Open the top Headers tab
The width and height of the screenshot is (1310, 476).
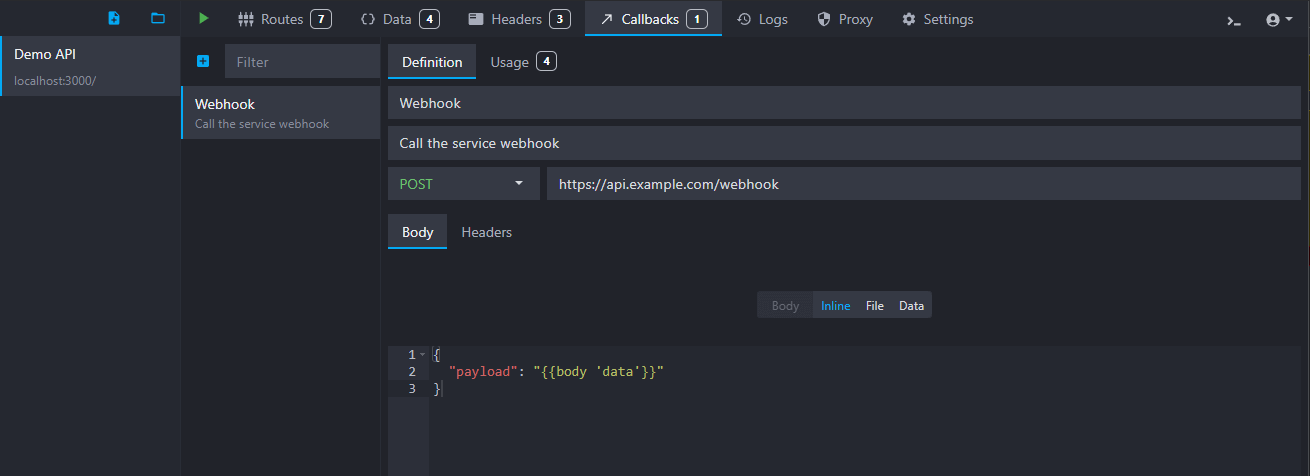[x=519, y=19]
